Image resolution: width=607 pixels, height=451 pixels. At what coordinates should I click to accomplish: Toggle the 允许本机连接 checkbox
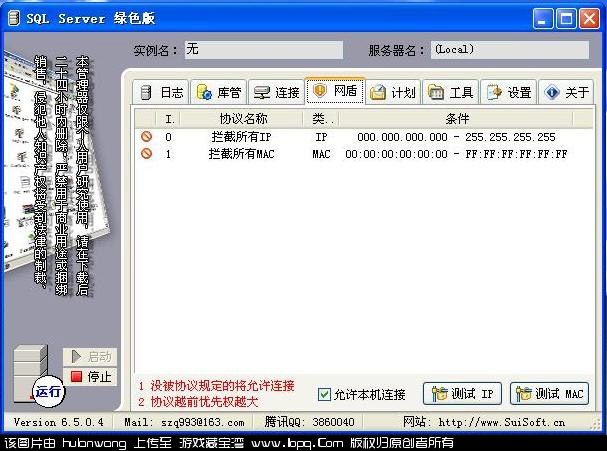click(x=324, y=394)
